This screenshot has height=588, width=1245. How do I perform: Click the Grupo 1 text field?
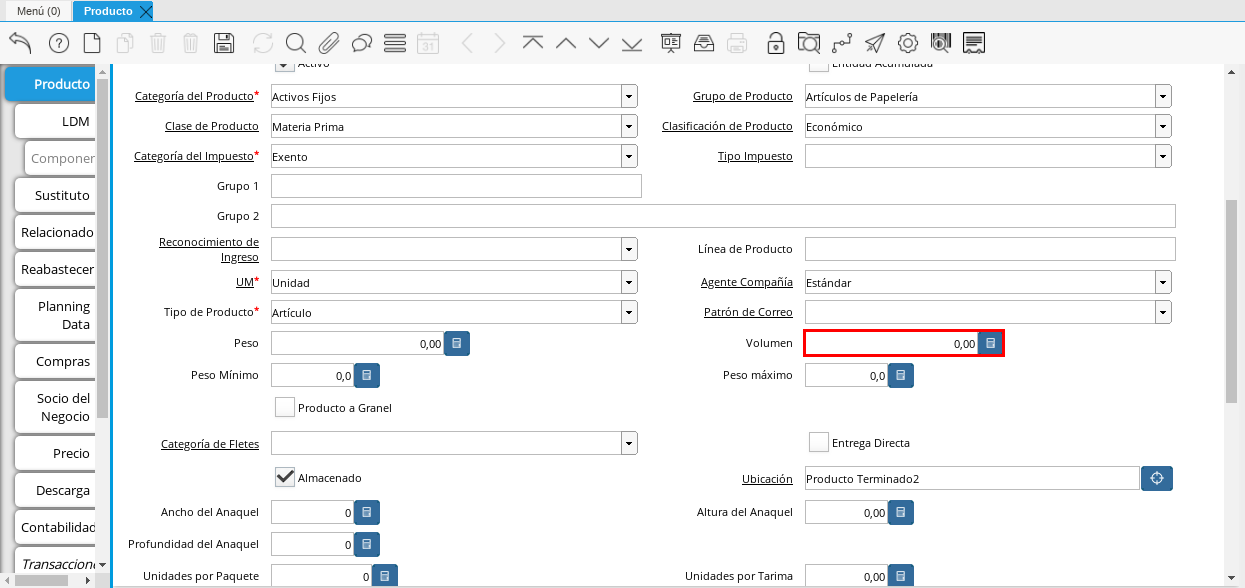coord(456,187)
